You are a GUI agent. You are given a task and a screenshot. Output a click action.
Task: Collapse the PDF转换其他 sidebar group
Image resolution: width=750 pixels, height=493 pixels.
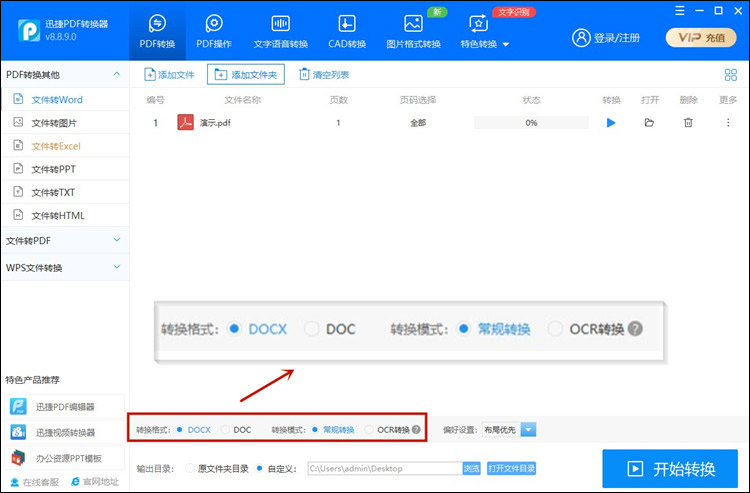pyautogui.click(x=117, y=74)
